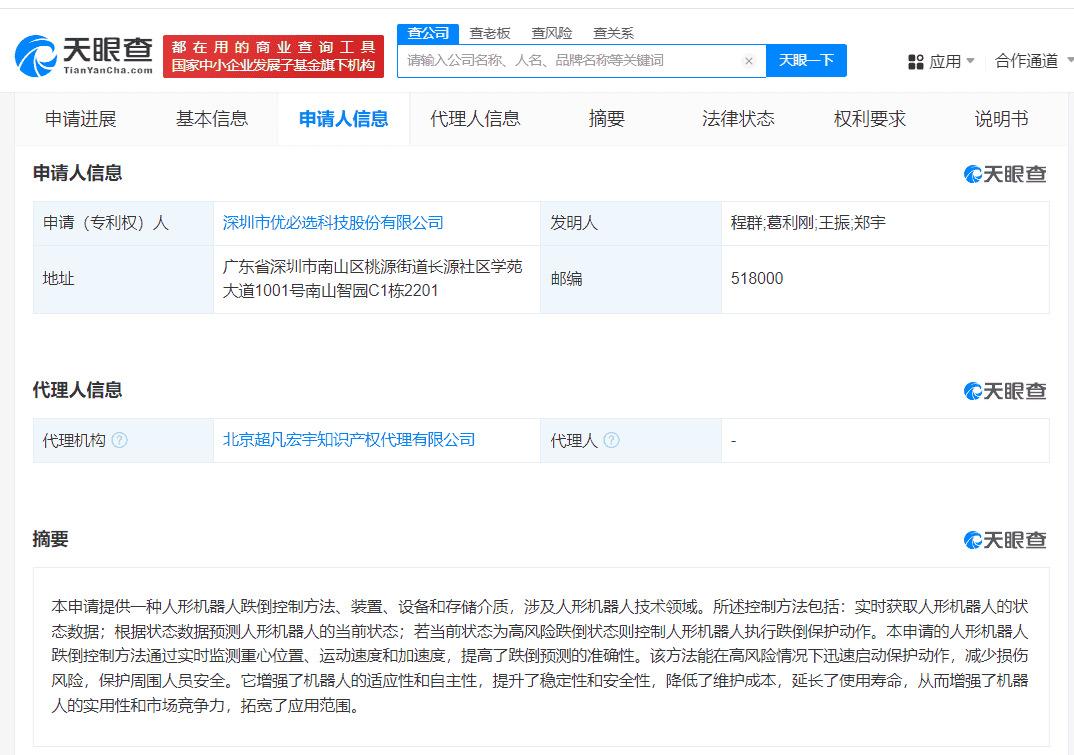Open 深圳市优必选科技股份有限公司 company link

pos(333,223)
